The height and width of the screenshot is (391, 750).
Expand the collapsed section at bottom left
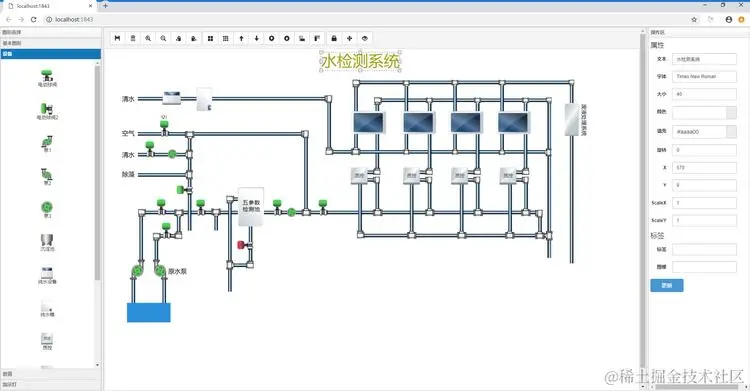(50, 384)
